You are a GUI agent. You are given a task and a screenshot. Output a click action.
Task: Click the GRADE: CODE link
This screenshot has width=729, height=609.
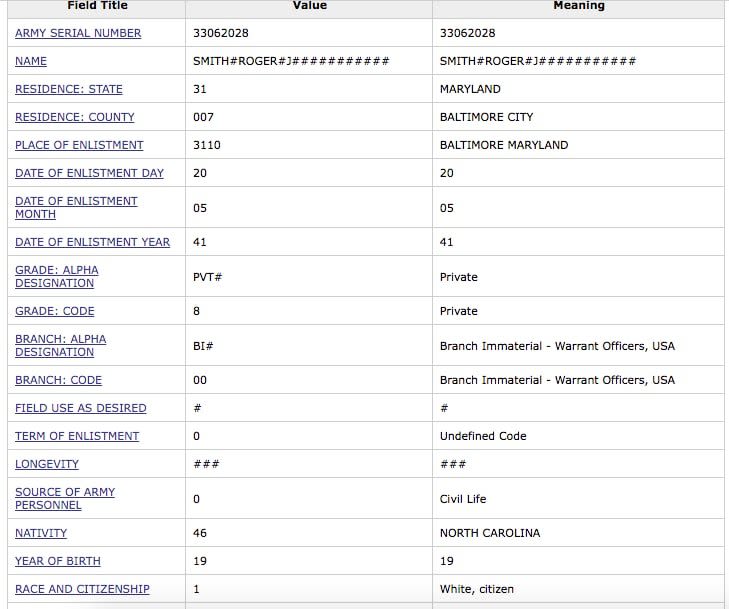(55, 311)
